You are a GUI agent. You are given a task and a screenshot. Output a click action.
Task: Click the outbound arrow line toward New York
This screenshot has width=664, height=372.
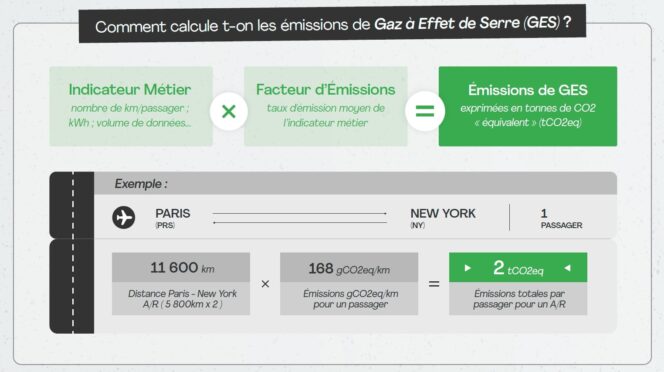coord(299,214)
